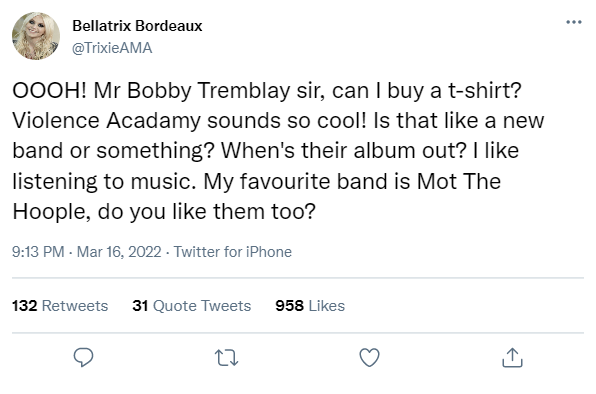Click the word Hoople in the tweet
Viewport: 596px width, 394px height.
51,212
